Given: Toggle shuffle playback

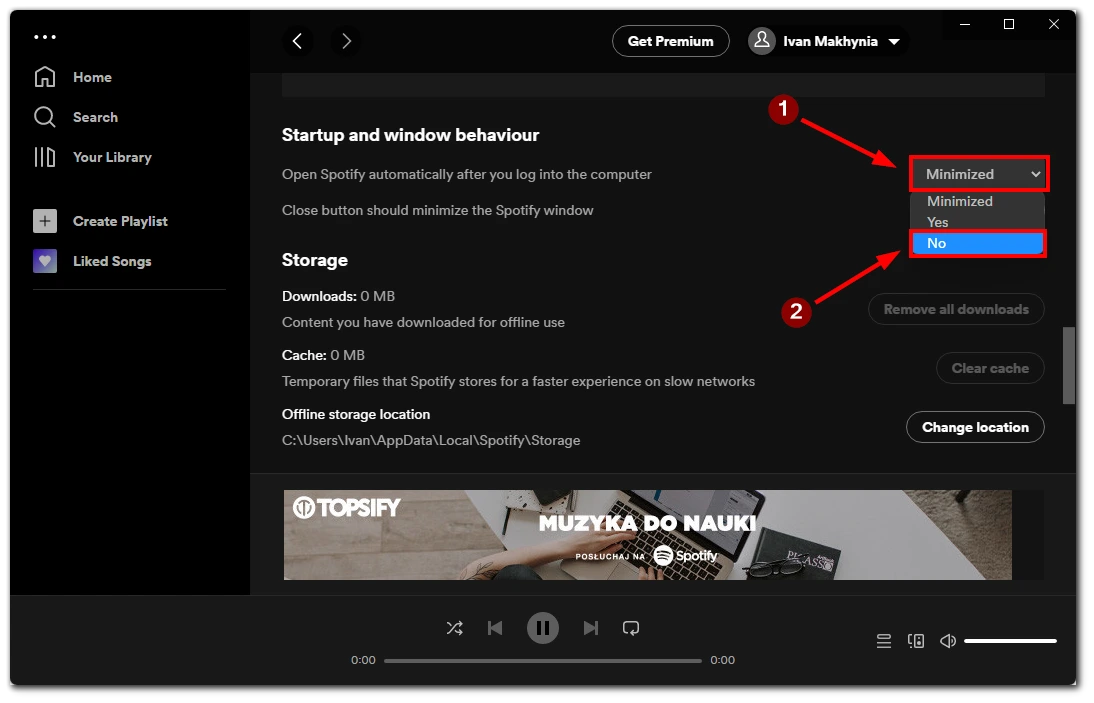Looking at the screenshot, I should 454,628.
